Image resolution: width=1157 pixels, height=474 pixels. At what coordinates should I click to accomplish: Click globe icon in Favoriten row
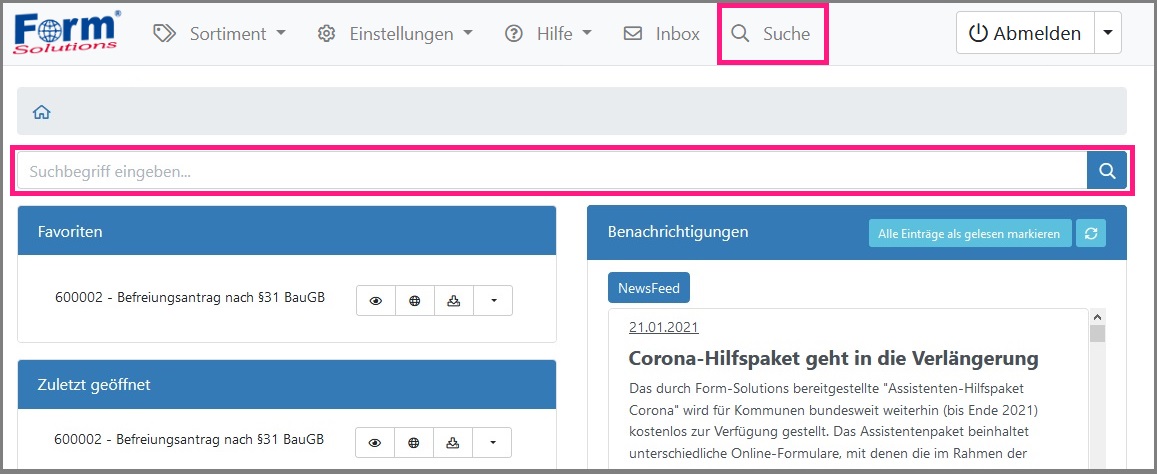pyautogui.click(x=415, y=300)
